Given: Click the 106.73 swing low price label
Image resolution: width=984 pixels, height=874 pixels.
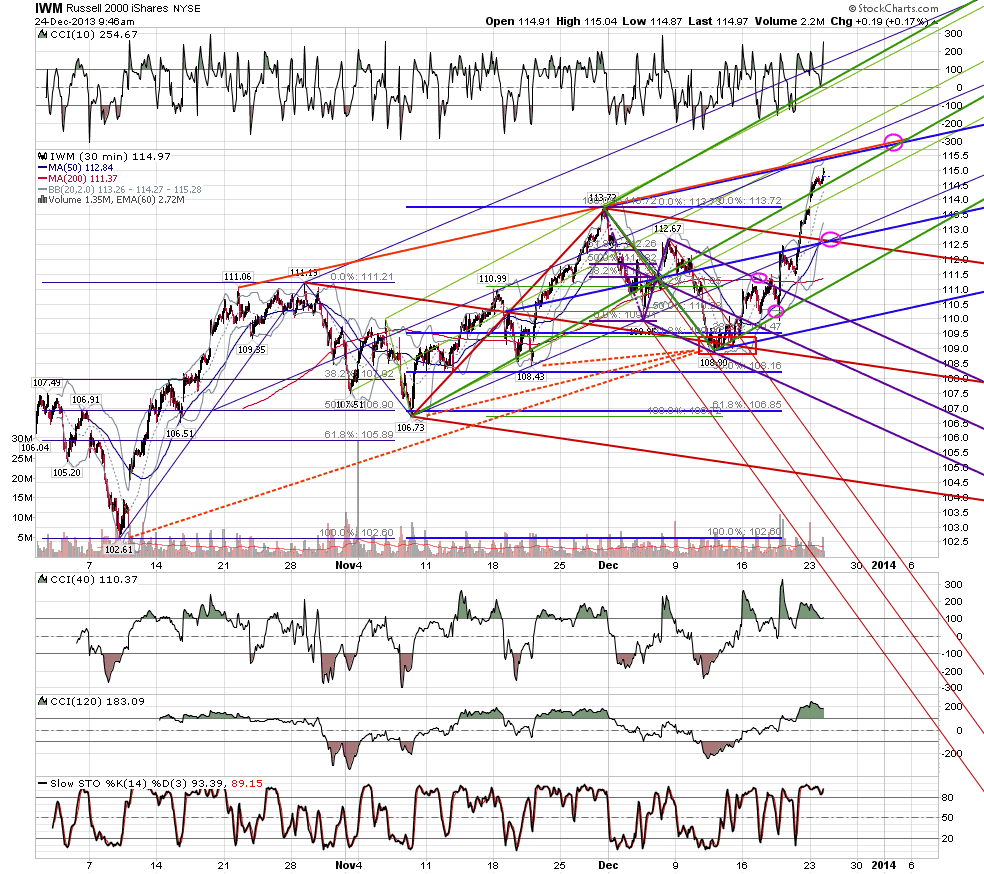Looking at the screenshot, I should 410,427.
